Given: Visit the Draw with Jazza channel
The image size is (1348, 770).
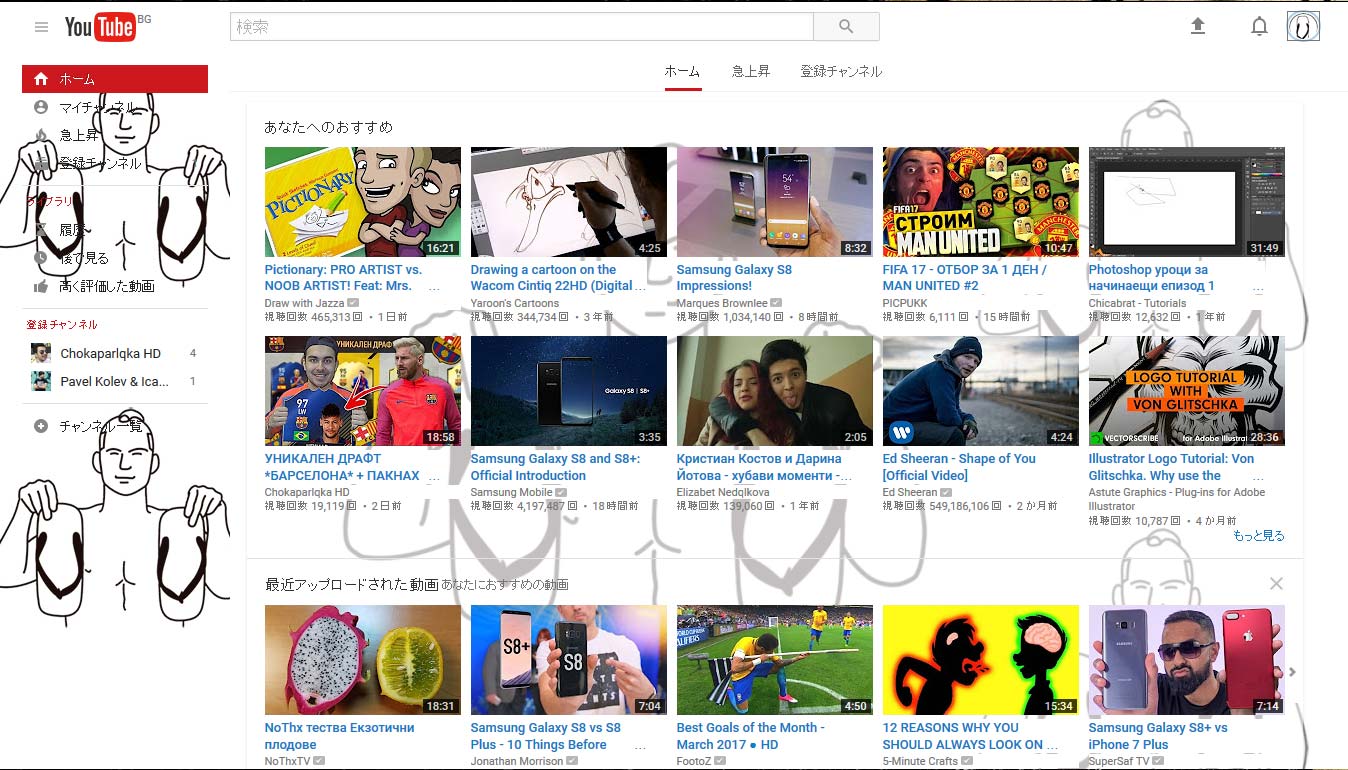Looking at the screenshot, I should point(304,303).
